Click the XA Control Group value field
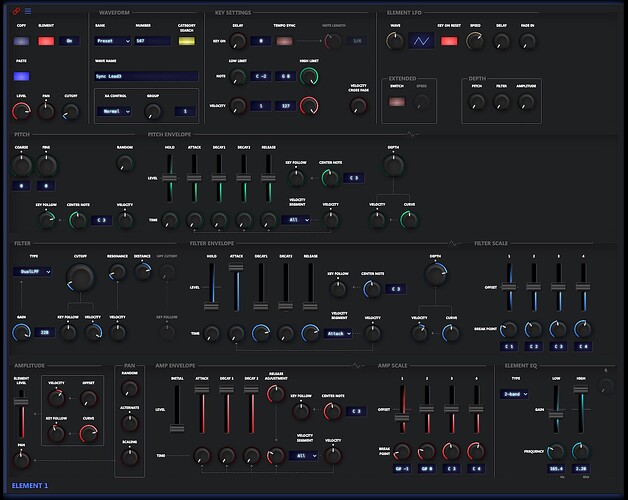 [x=185, y=111]
